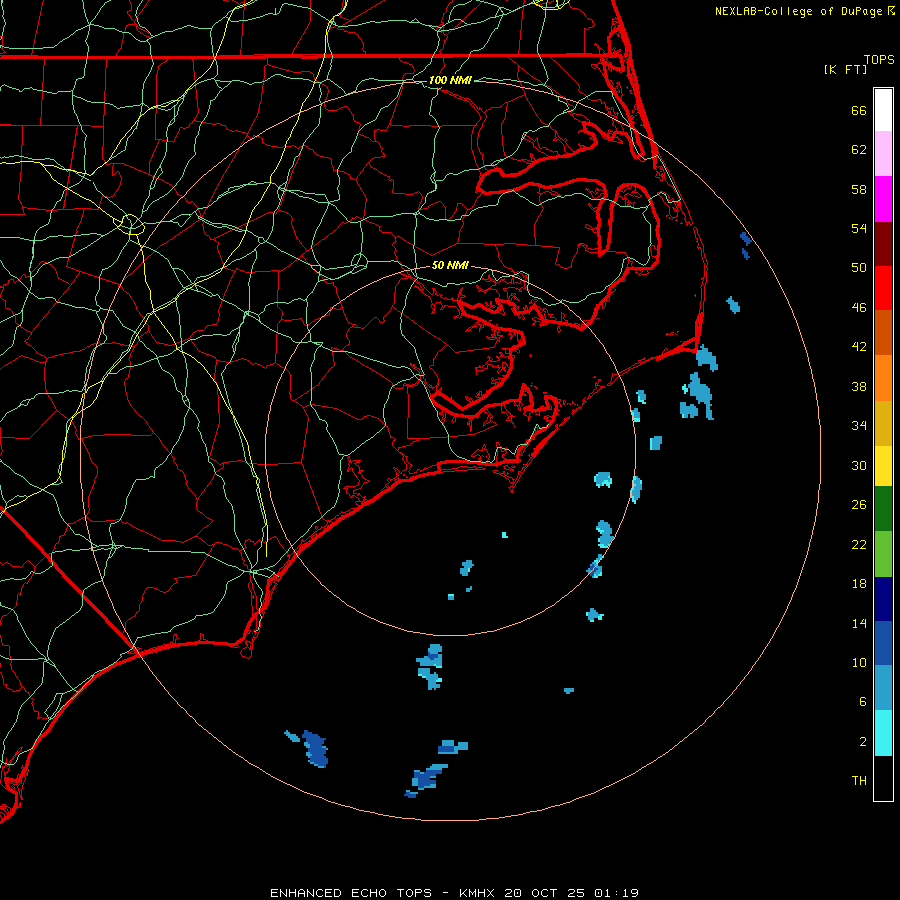Screen dimensions: 900x900
Task: Click the '22' legend value label
Action: [x=859, y=544]
